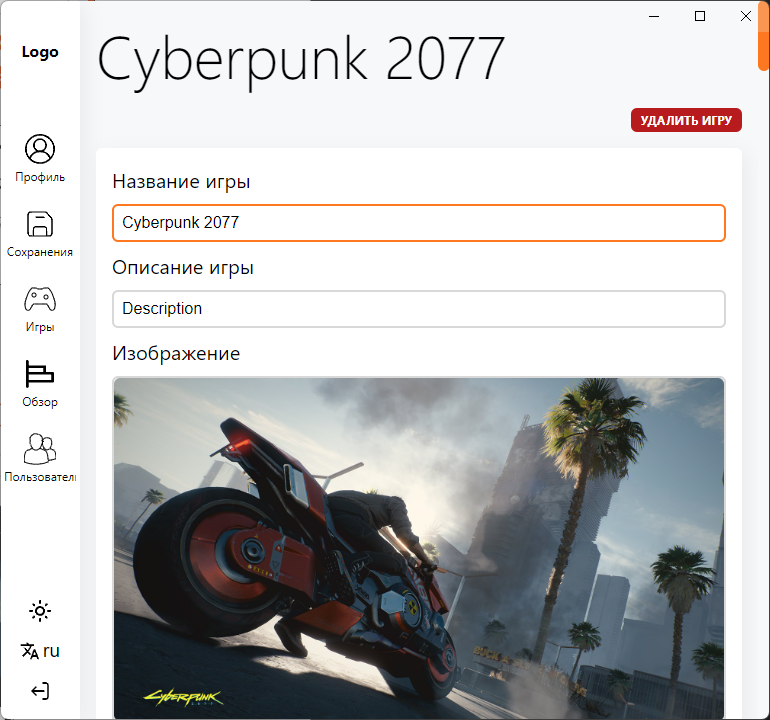Open the Пользователи users icon
Image resolution: width=770 pixels, height=720 pixels.
pos(40,448)
